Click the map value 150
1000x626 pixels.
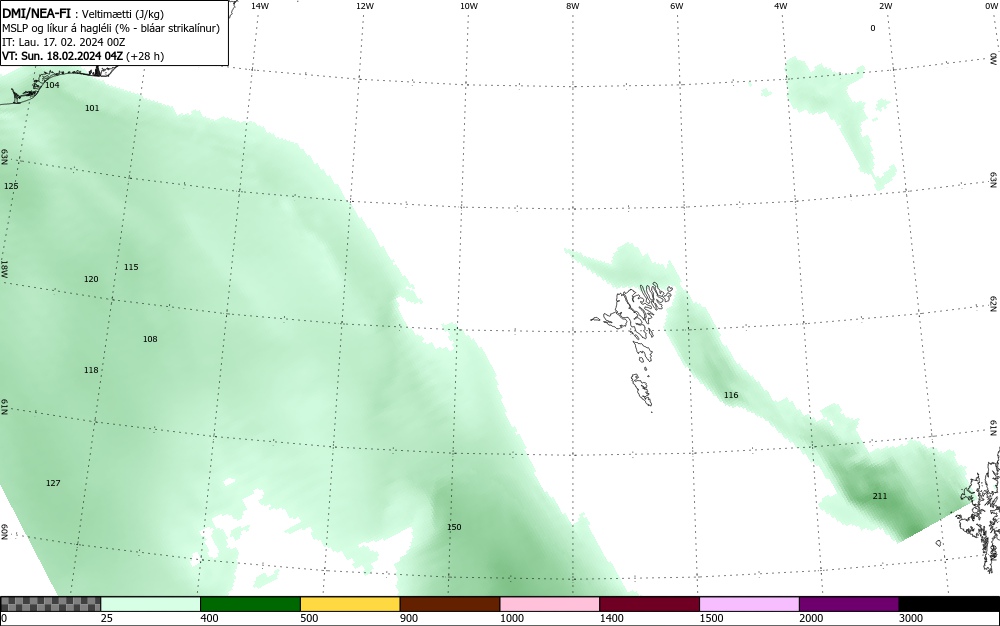tap(454, 527)
